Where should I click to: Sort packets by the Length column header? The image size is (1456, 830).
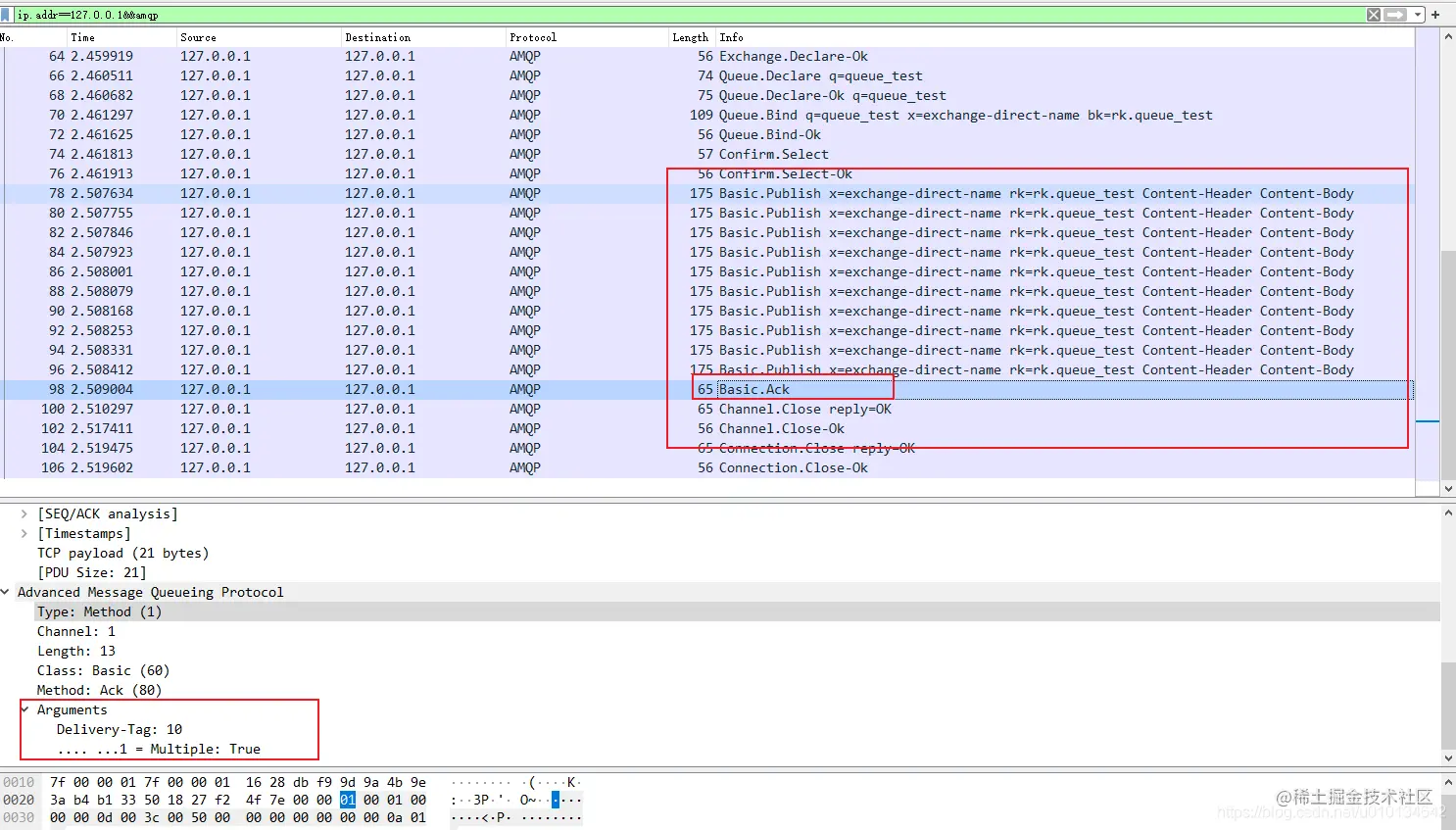click(692, 37)
